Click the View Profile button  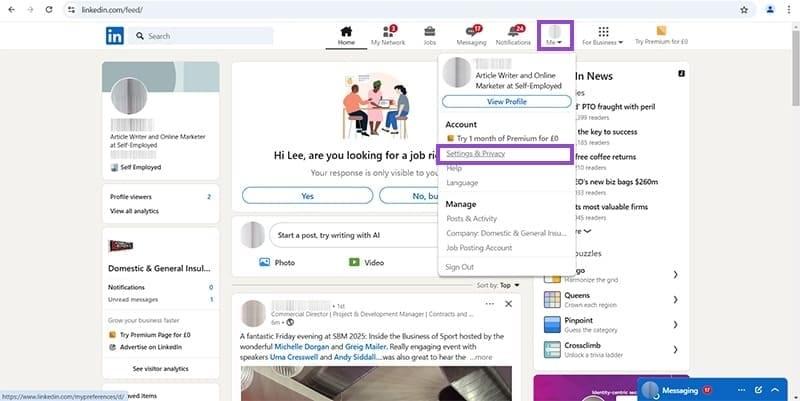click(x=507, y=102)
